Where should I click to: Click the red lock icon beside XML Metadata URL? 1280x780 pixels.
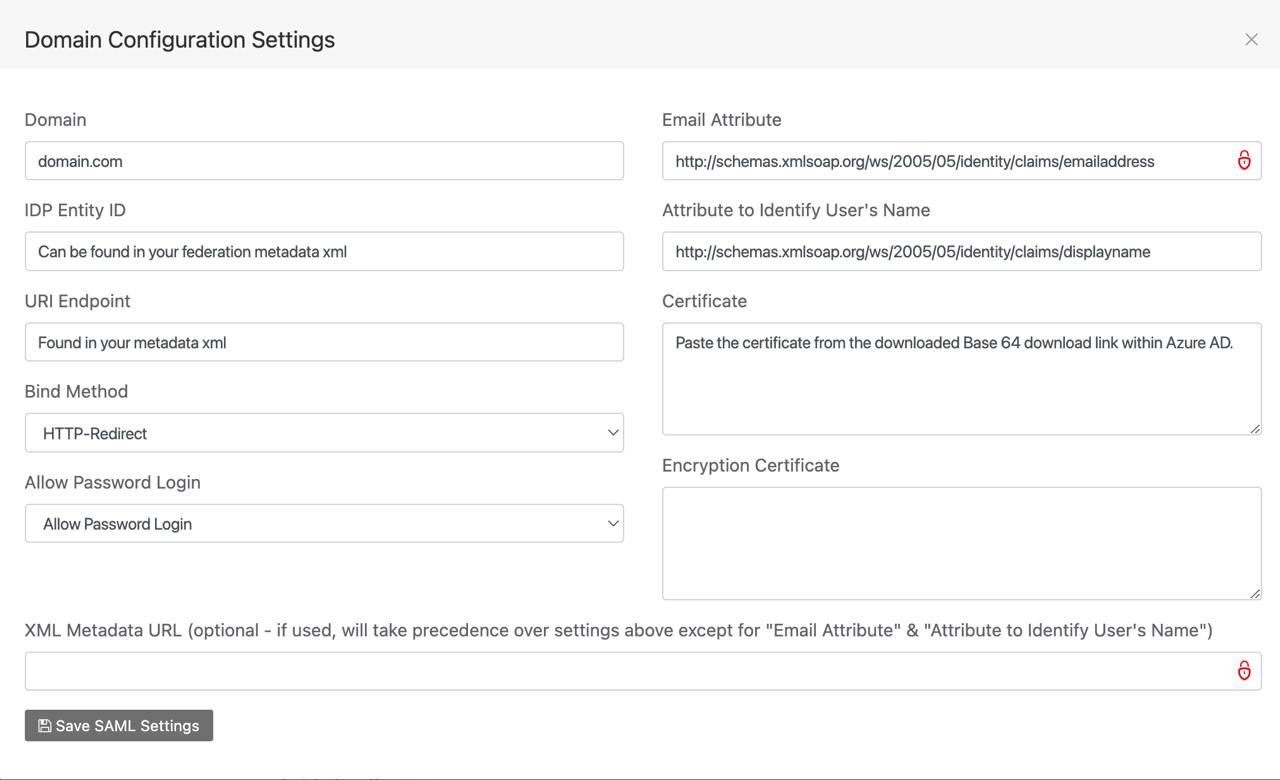click(1244, 670)
